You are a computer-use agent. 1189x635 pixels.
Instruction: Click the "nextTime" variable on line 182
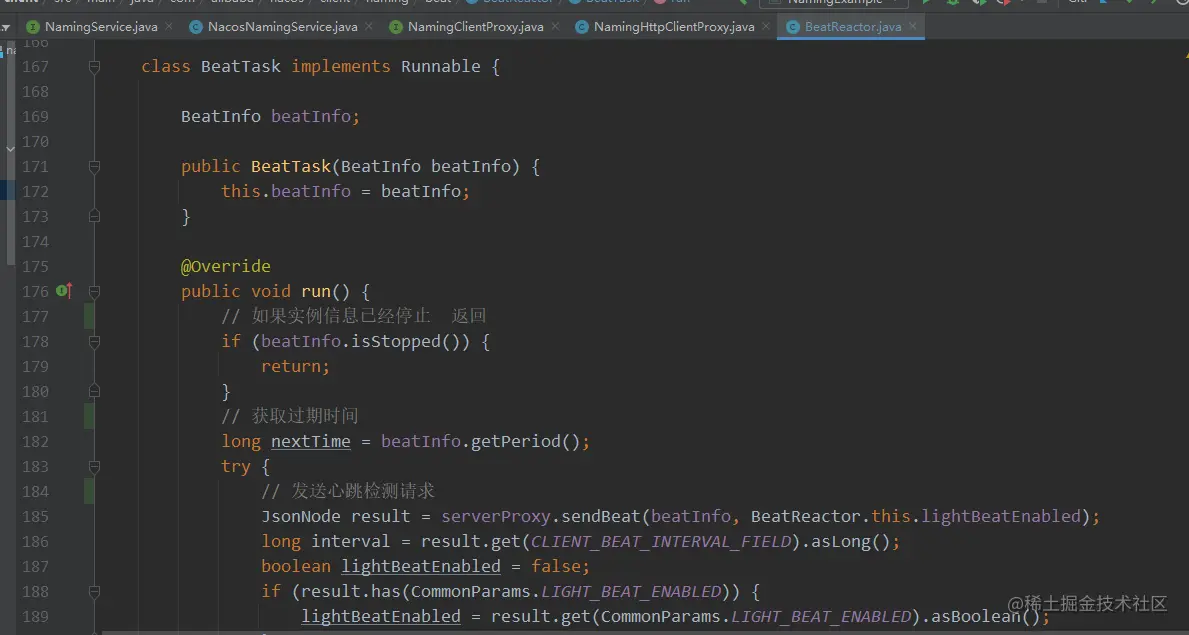click(311, 442)
